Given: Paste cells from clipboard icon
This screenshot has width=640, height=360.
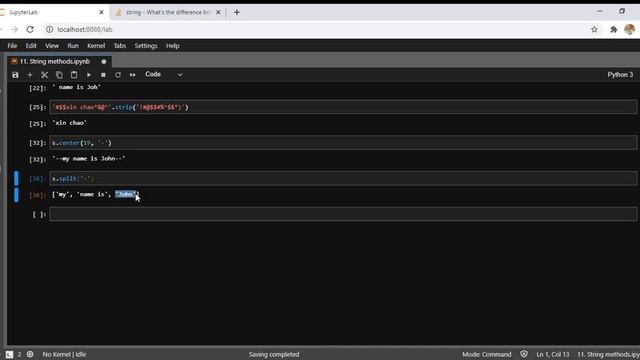Looking at the screenshot, I should point(74,75).
